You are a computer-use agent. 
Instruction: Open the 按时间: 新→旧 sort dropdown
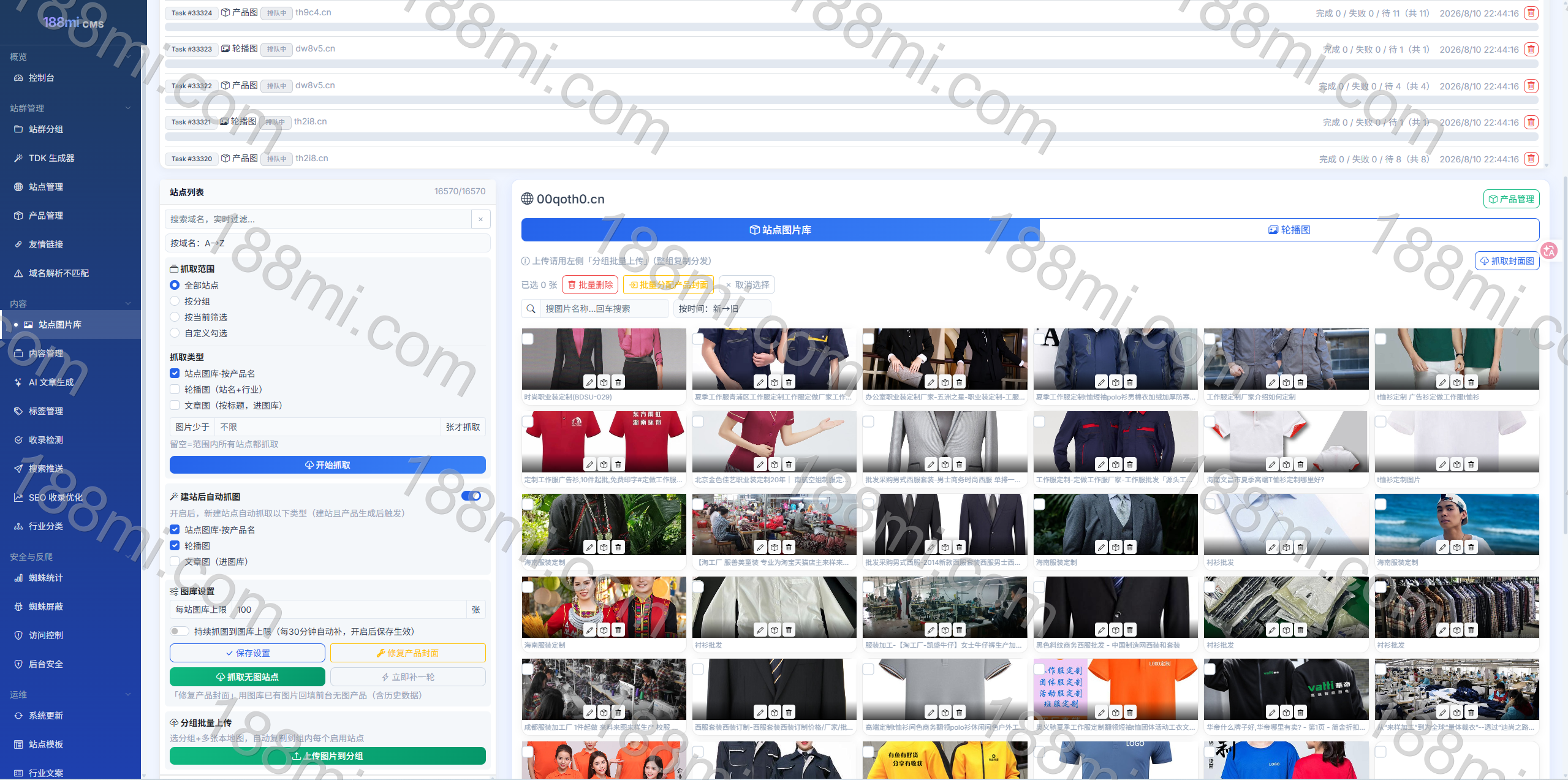click(722, 309)
